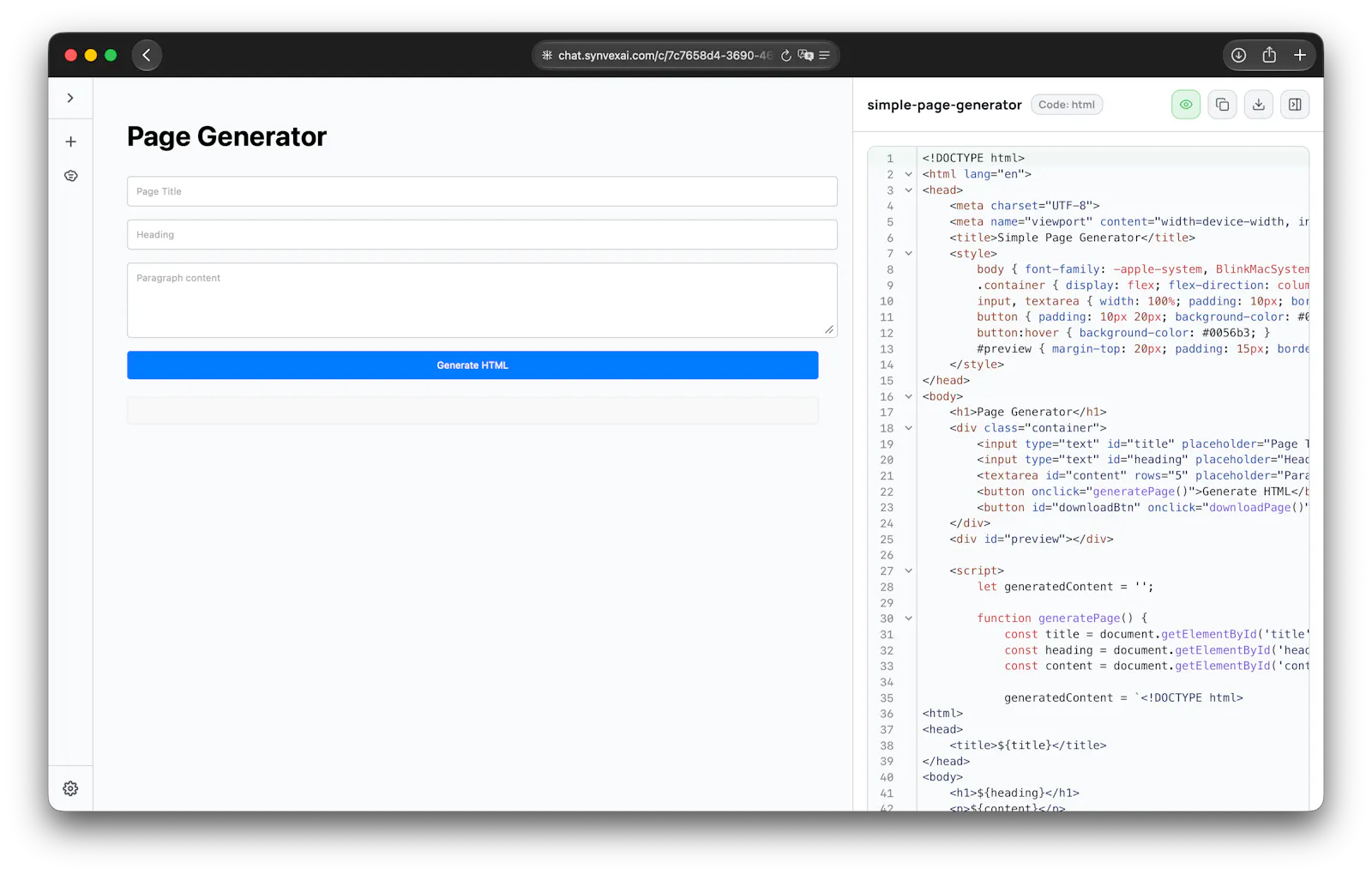Click the button:hover CSS rule line
Image resolution: width=1372 pixels, height=875 pixels.
pos(1123,333)
